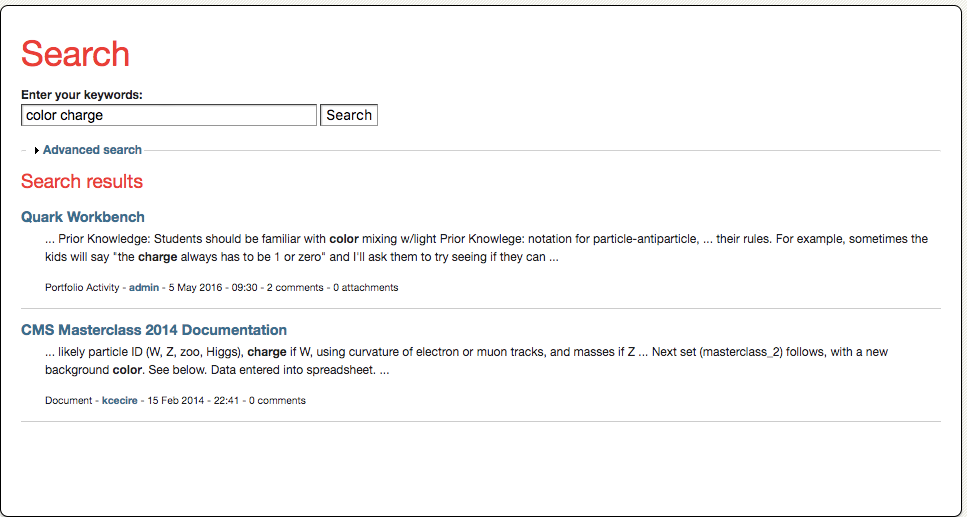967x517 pixels.
Task: Click the "Enter your keywords" label
Action: tap(82, 95)
